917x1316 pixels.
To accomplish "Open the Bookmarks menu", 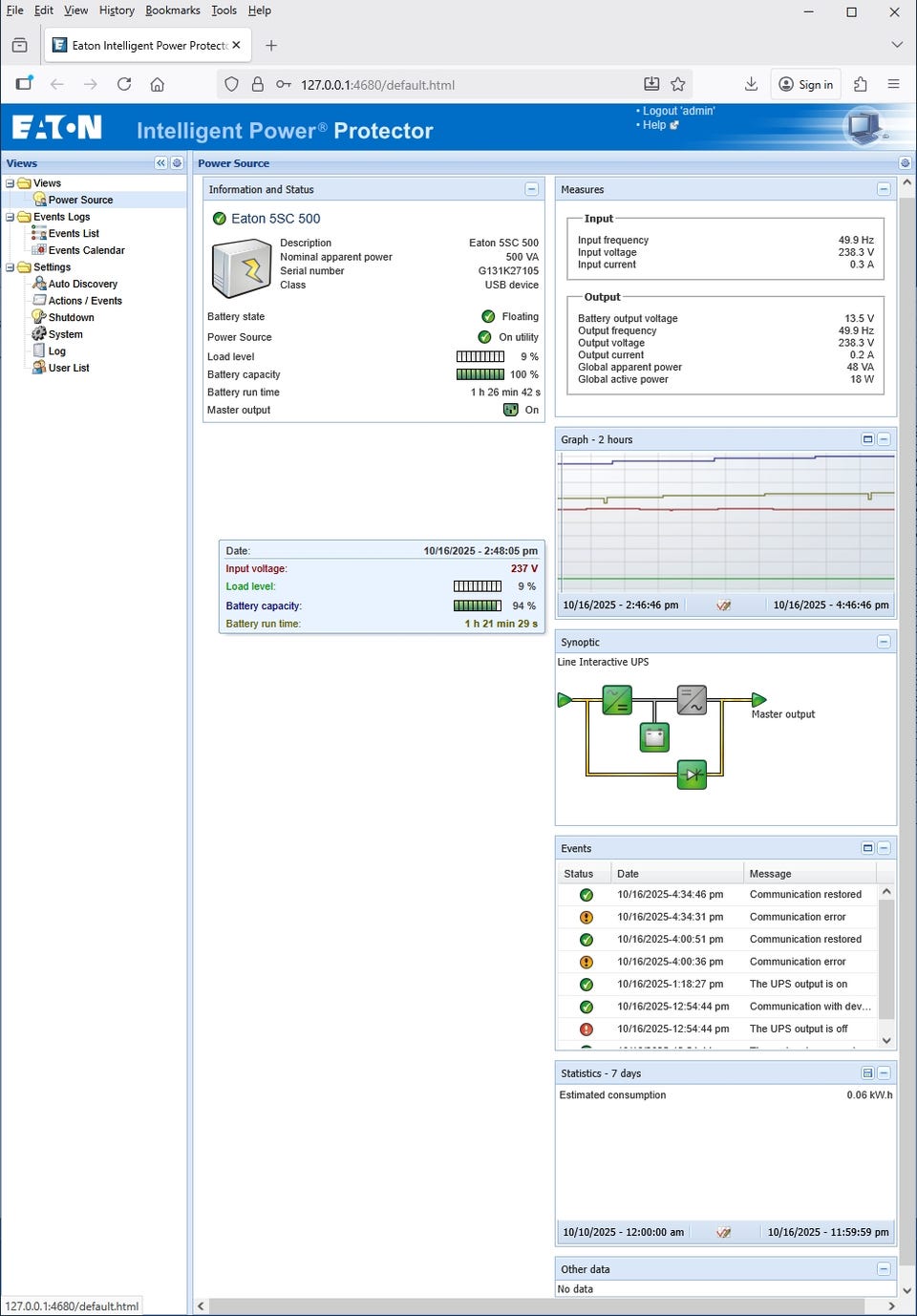I will [x=172, y=11].
